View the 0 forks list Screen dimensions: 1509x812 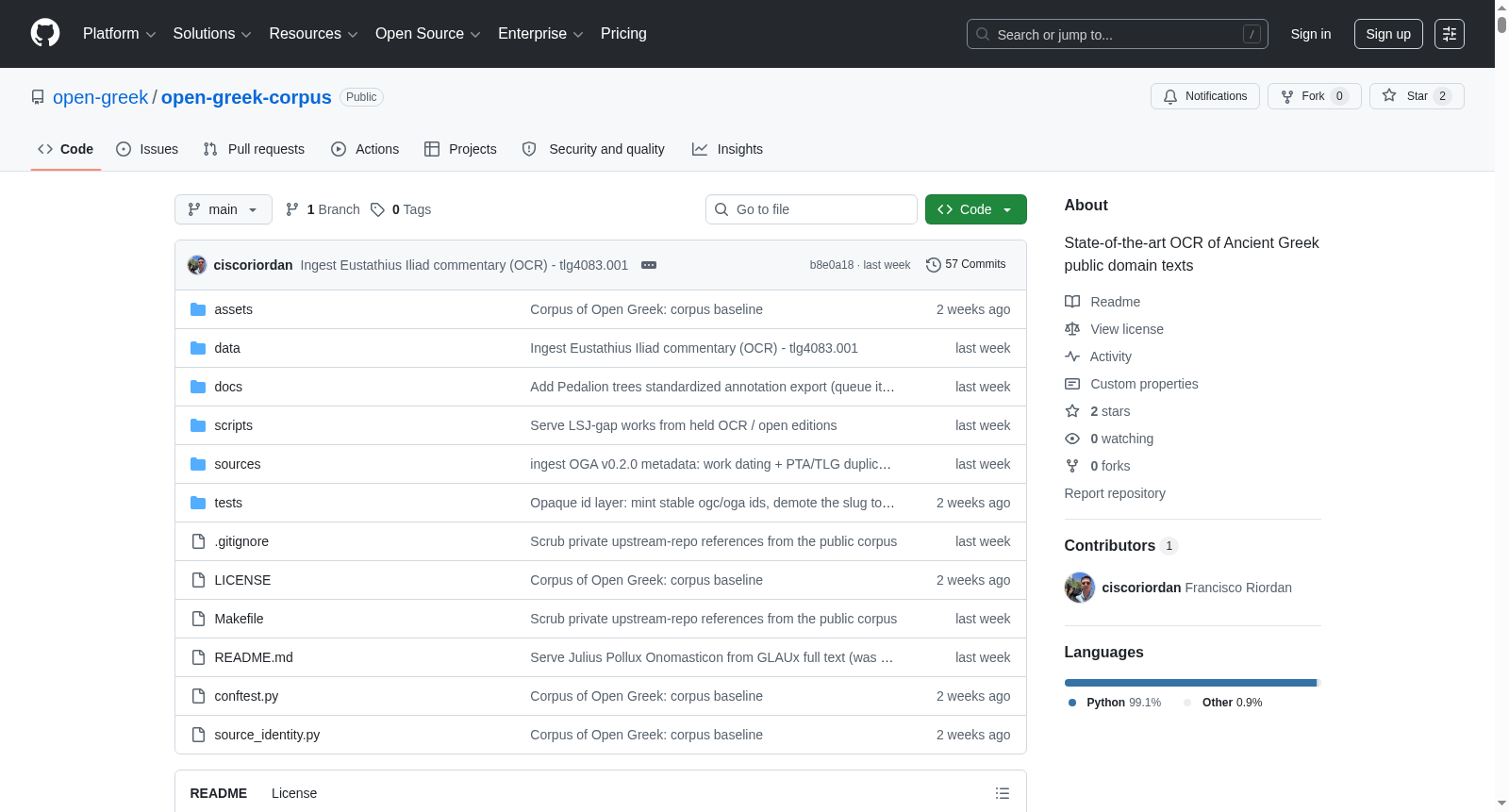click(1098, 466)
